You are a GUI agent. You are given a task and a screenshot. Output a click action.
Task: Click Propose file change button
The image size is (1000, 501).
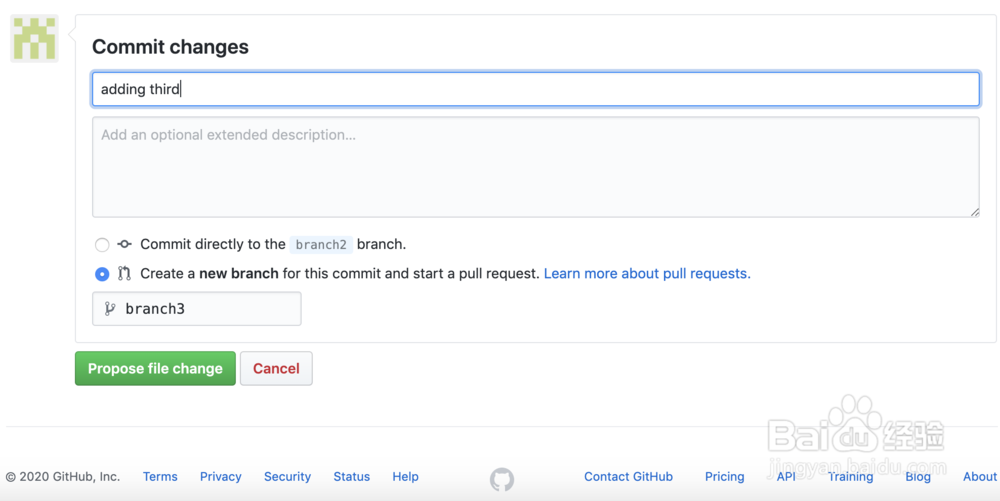coord(155,368)
